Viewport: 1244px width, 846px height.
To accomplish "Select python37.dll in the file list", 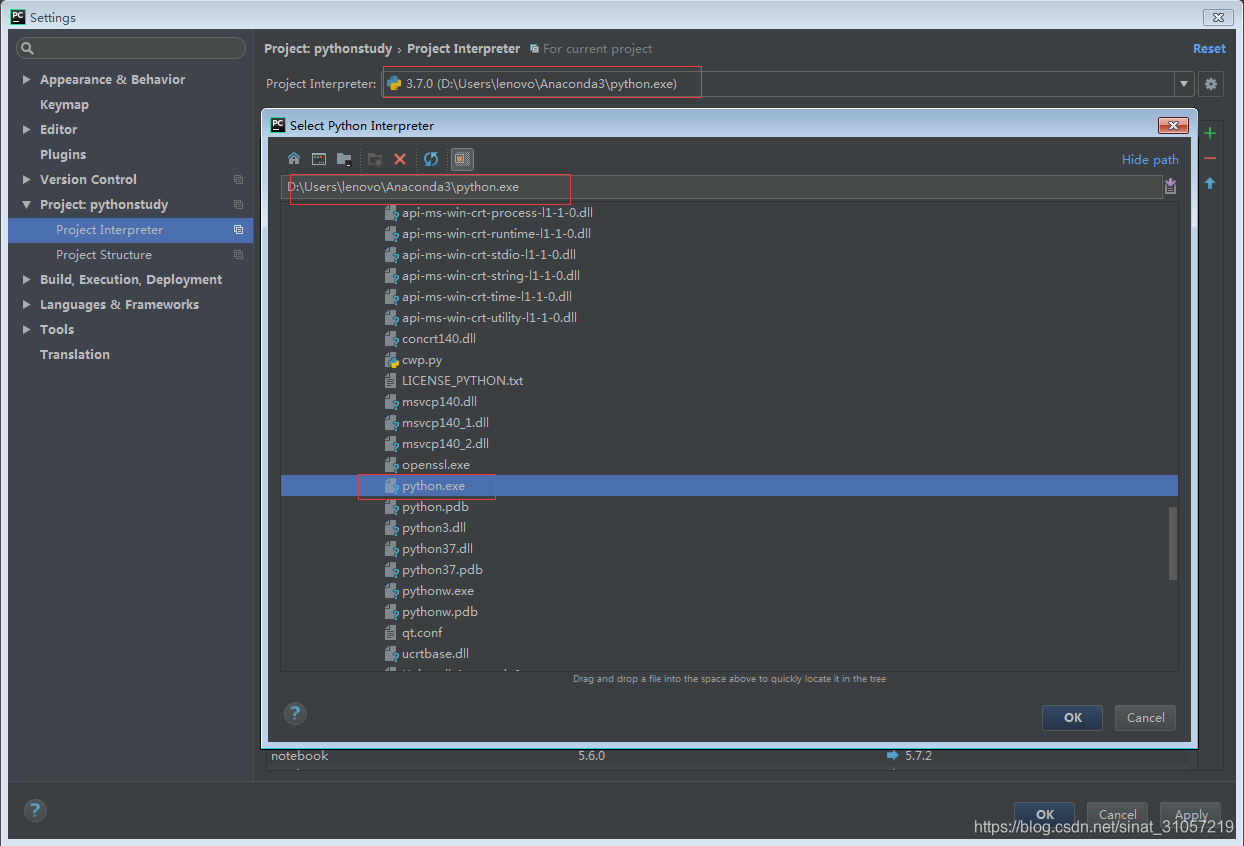I will [x=437, y=548].
